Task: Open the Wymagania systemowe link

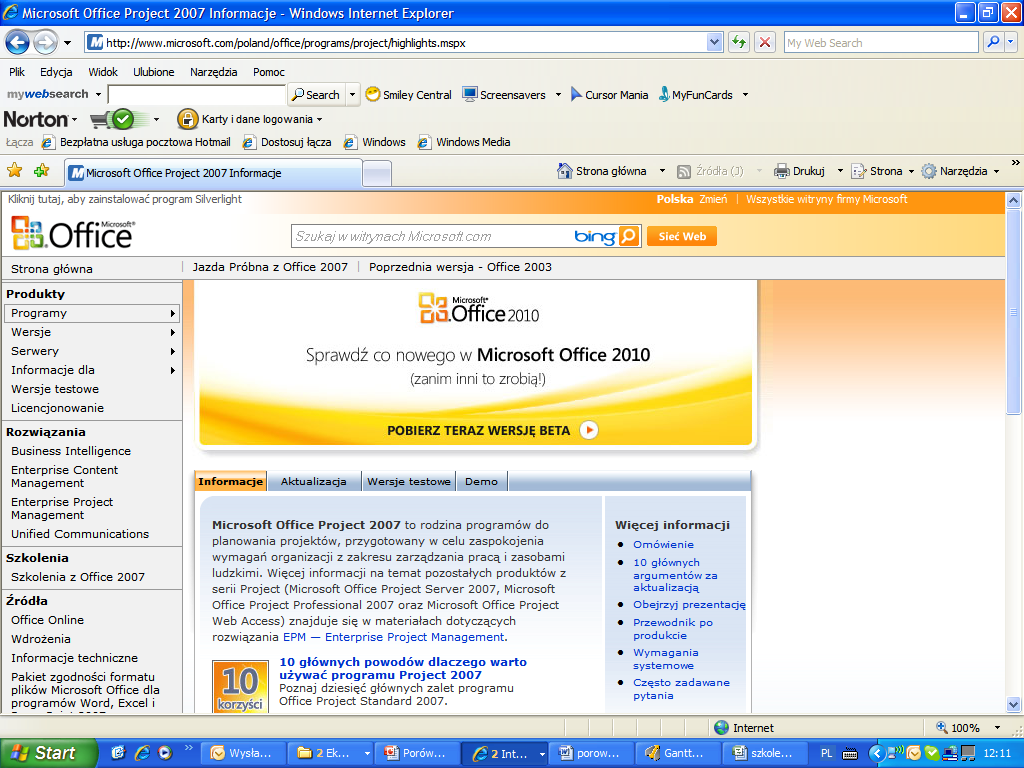Action: coord(665,659)
